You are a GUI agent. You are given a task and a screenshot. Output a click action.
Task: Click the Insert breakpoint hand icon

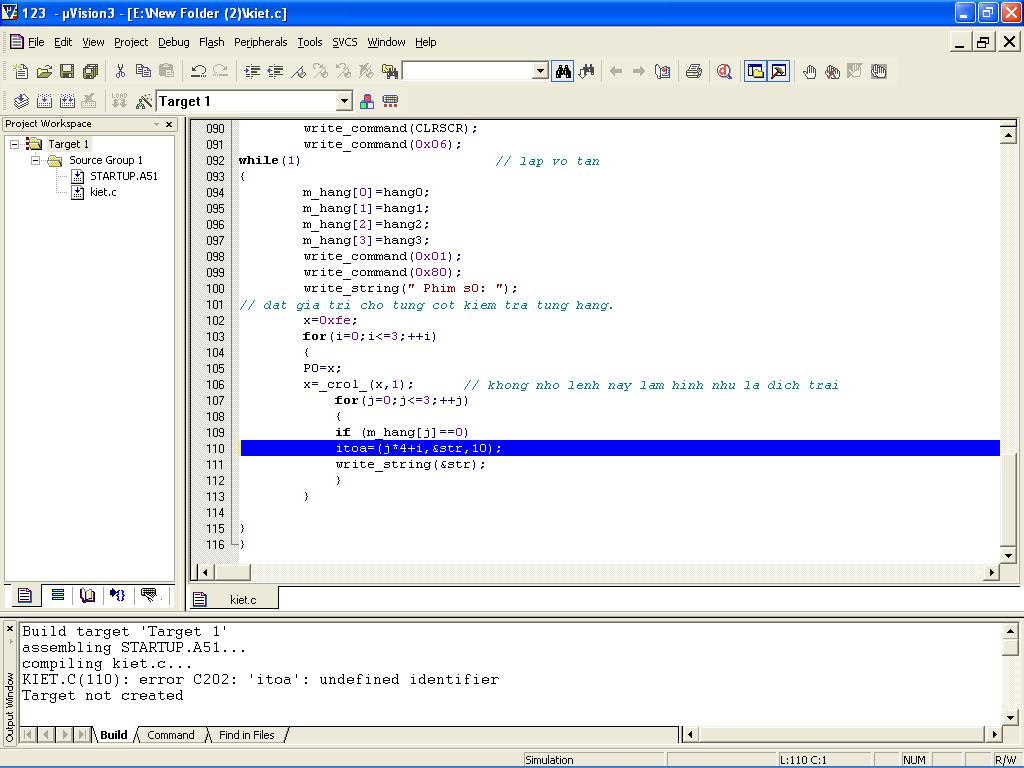point(809,71)
